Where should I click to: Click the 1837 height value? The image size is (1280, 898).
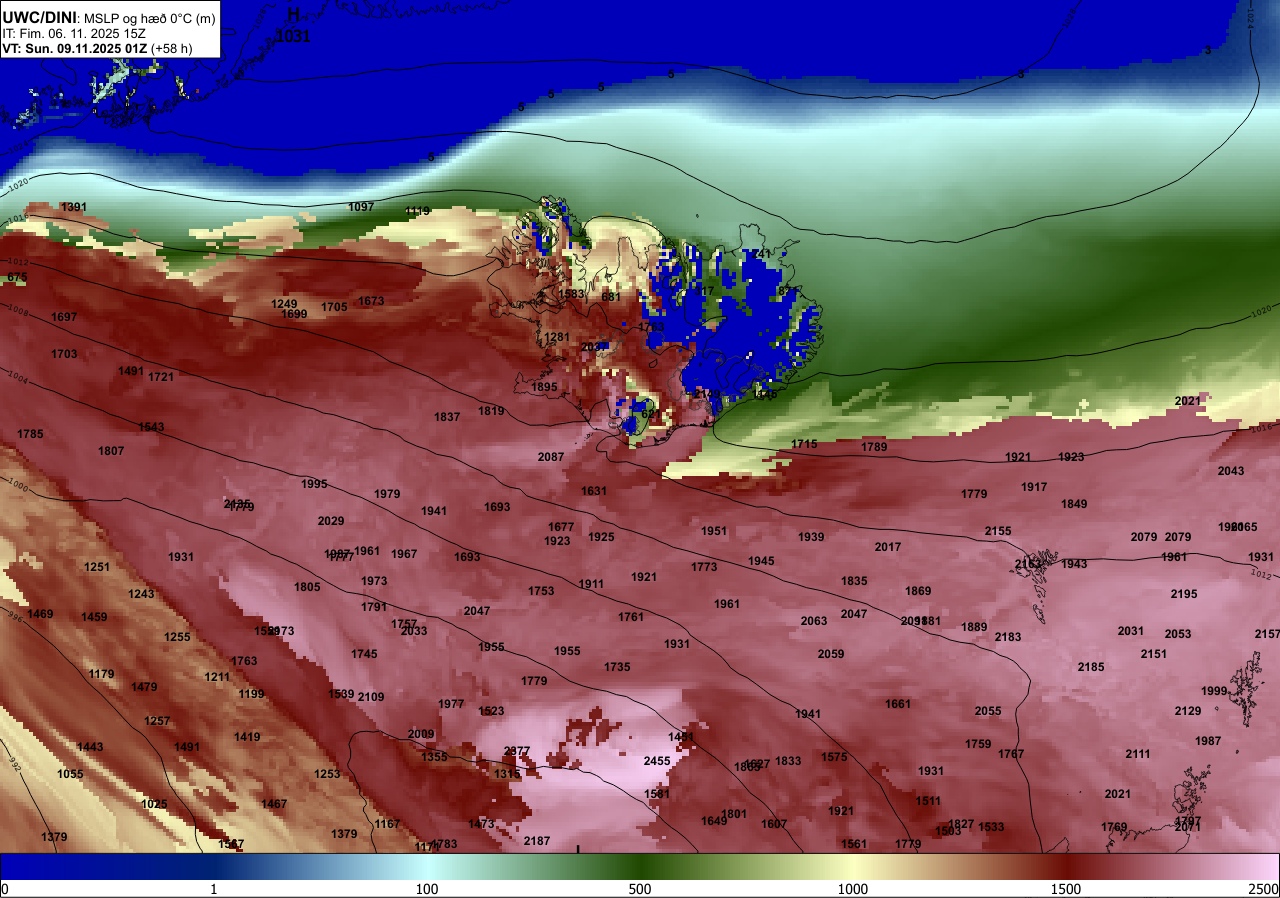click(x=447, y=417)
